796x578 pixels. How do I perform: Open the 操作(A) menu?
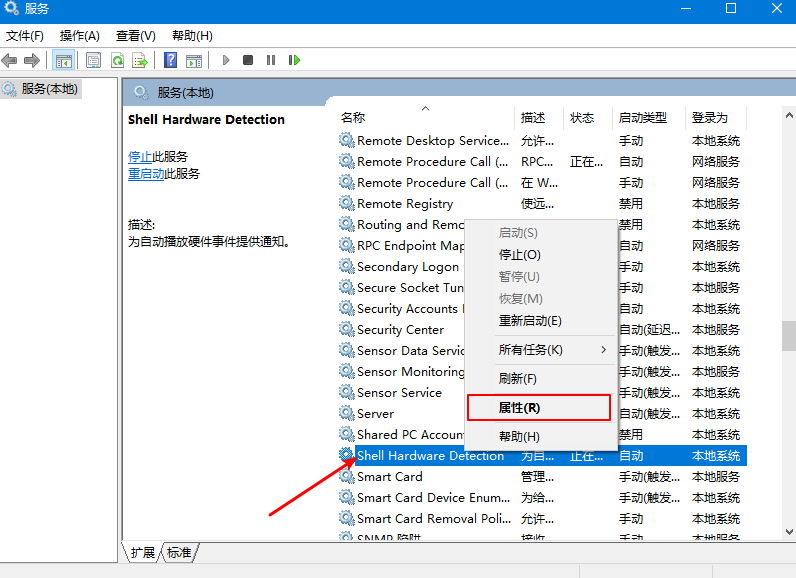tap(80, 35)
